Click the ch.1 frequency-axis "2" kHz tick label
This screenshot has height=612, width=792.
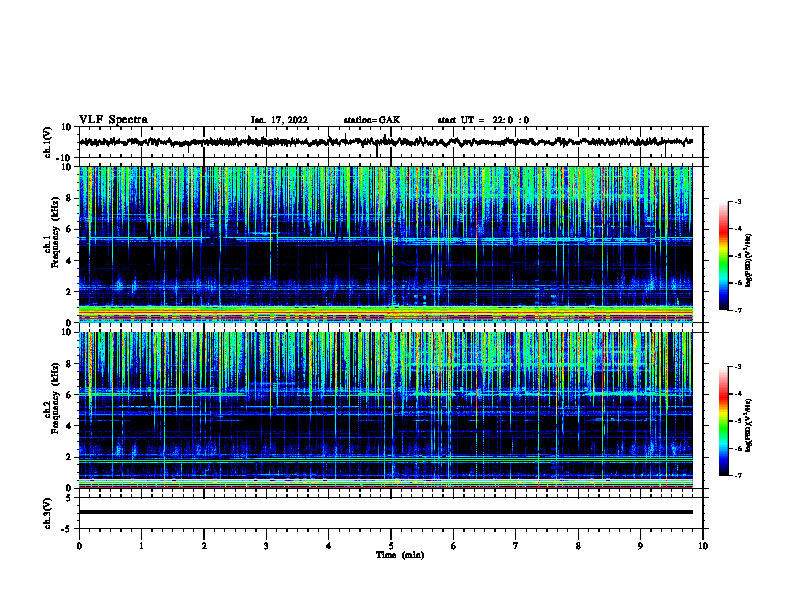69,292
